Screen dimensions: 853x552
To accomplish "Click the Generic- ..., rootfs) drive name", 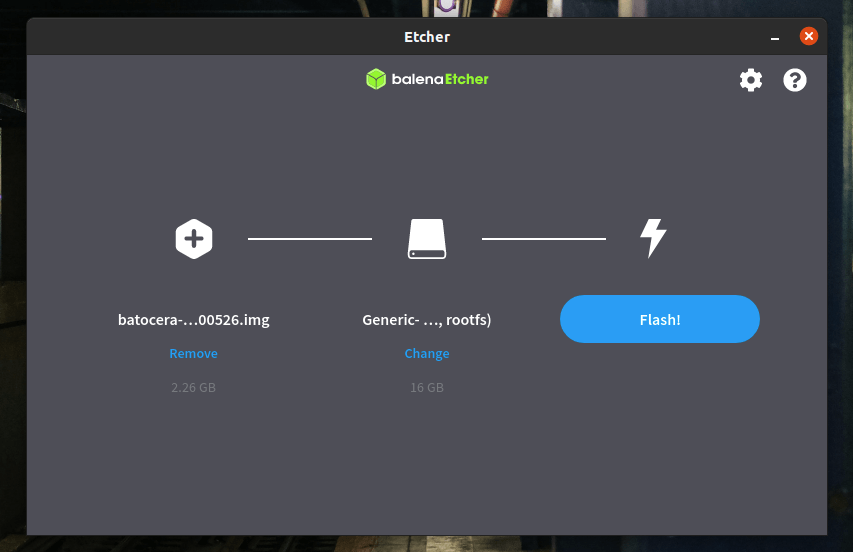I will [427, 320].
